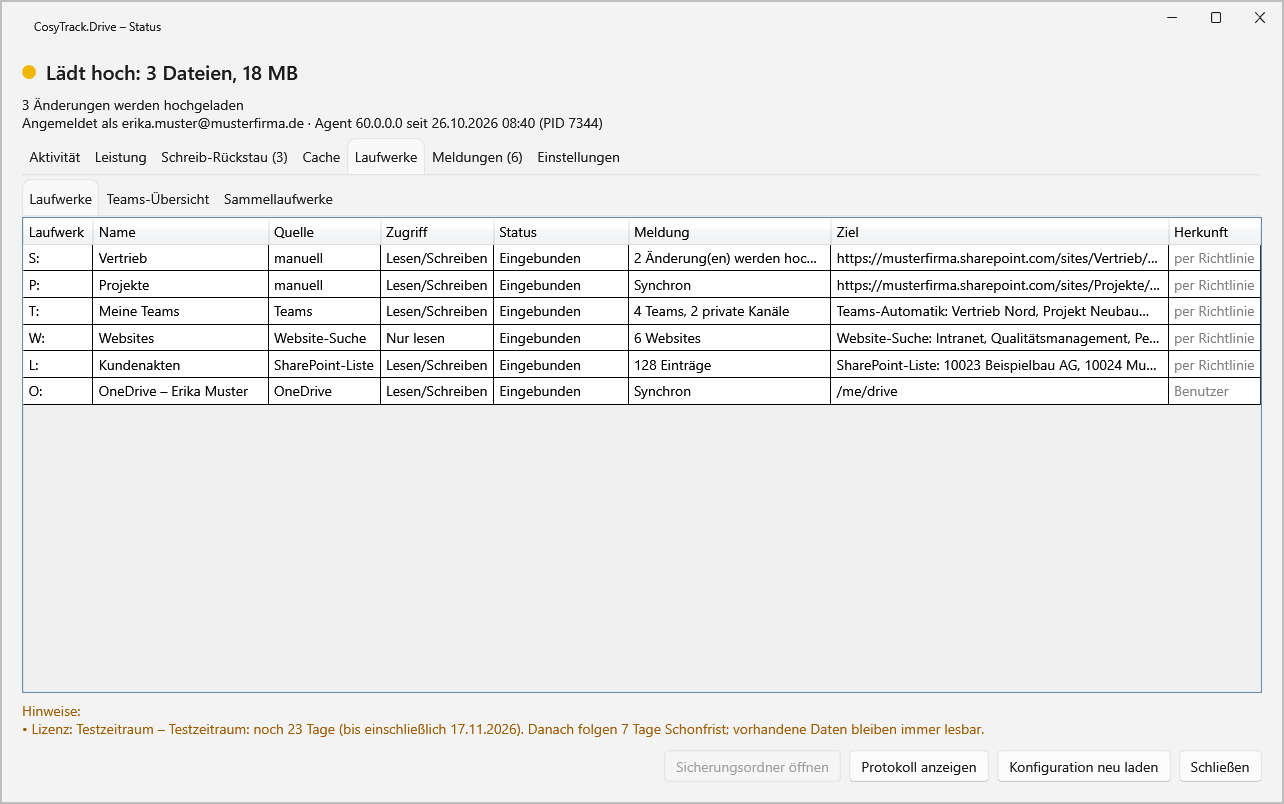
Task: Select the Vertrieb drive row name
Action: coord(181,258)
